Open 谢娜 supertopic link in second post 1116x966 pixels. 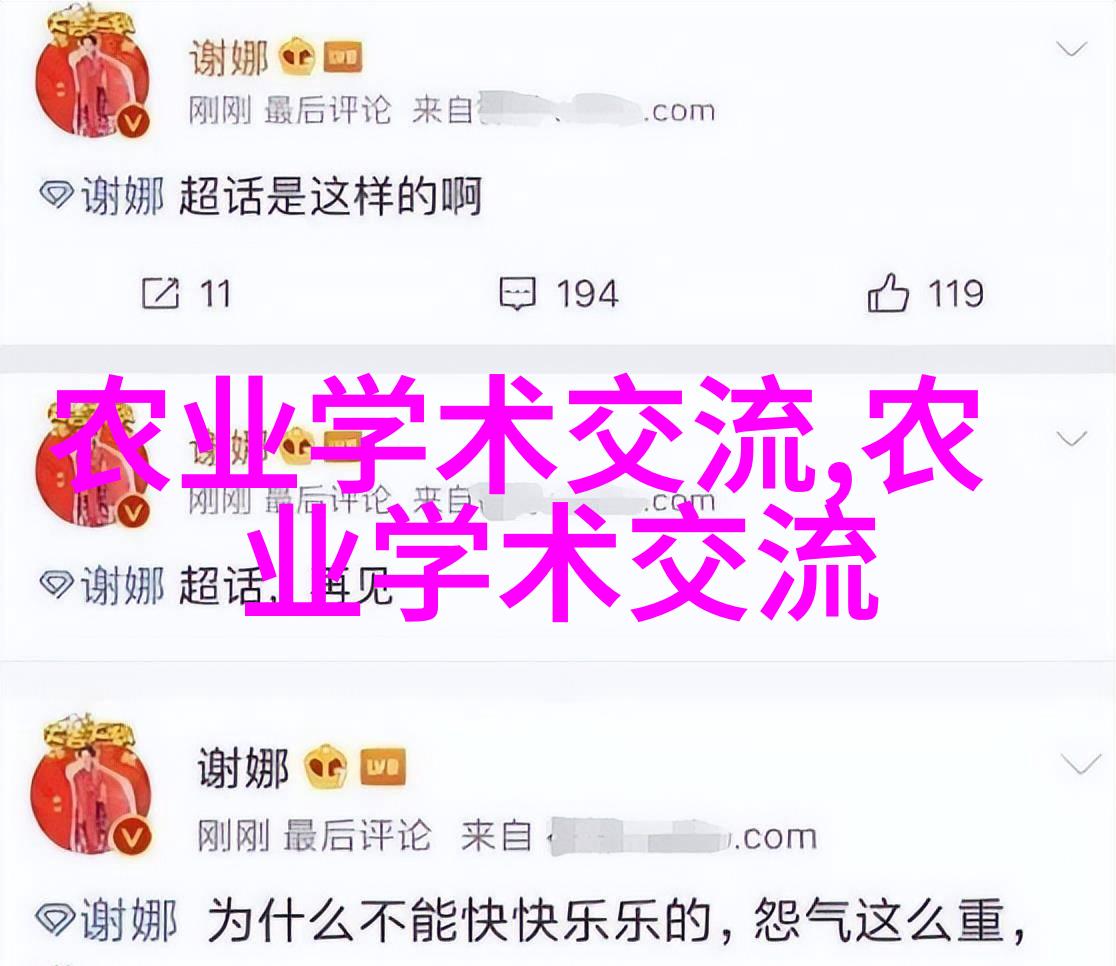(122, 585)
